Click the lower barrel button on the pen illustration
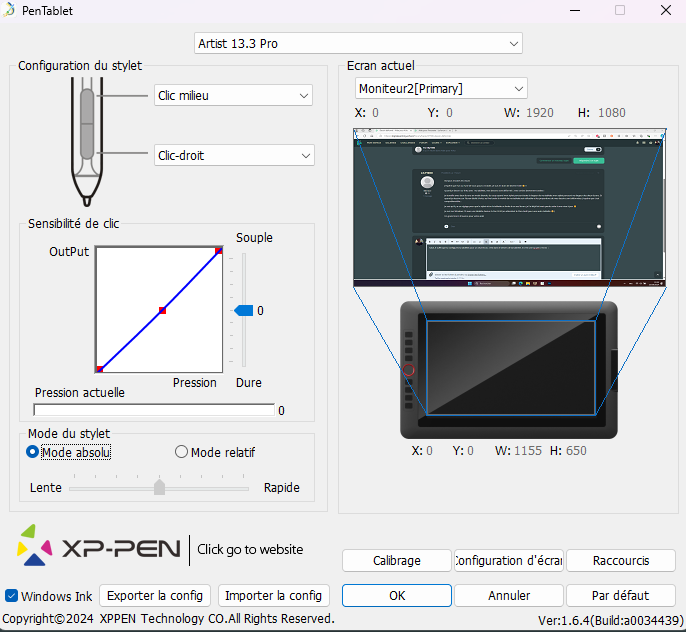Image resolution: width=686 pixels, height=632 pixels. 87,142
